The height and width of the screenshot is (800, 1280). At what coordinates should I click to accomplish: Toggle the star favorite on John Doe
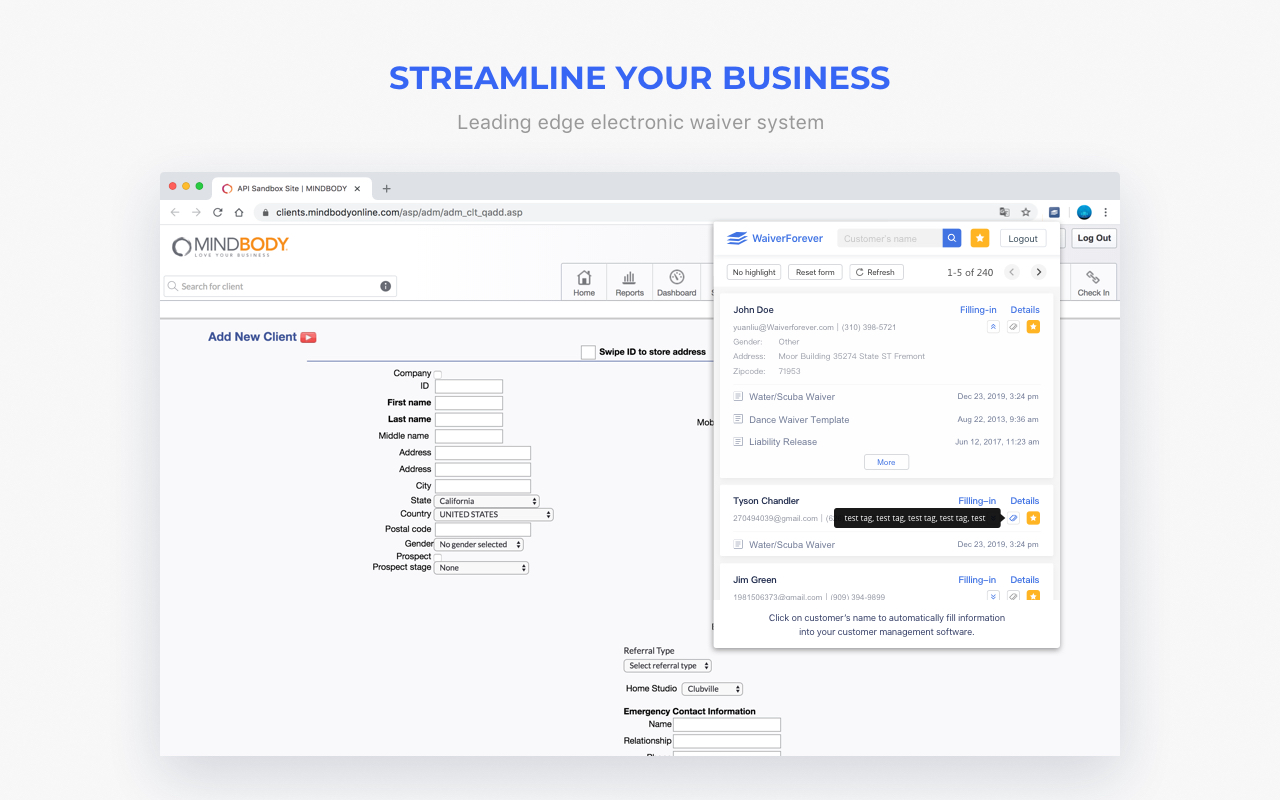(x=1033, y=326)
